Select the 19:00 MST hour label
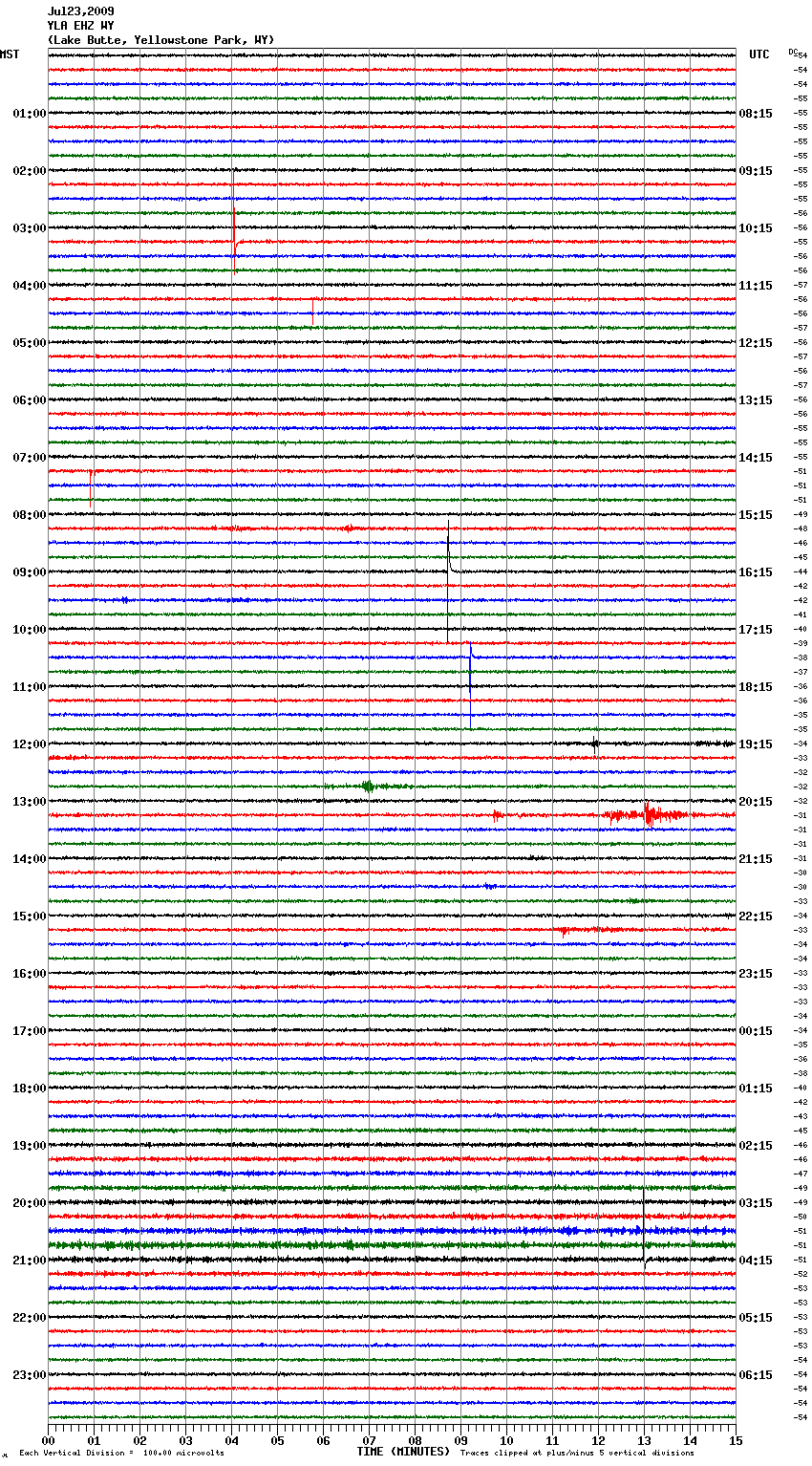This screenshot has height=1466, width=812. pyautogui.click(x=30, y=1146)
